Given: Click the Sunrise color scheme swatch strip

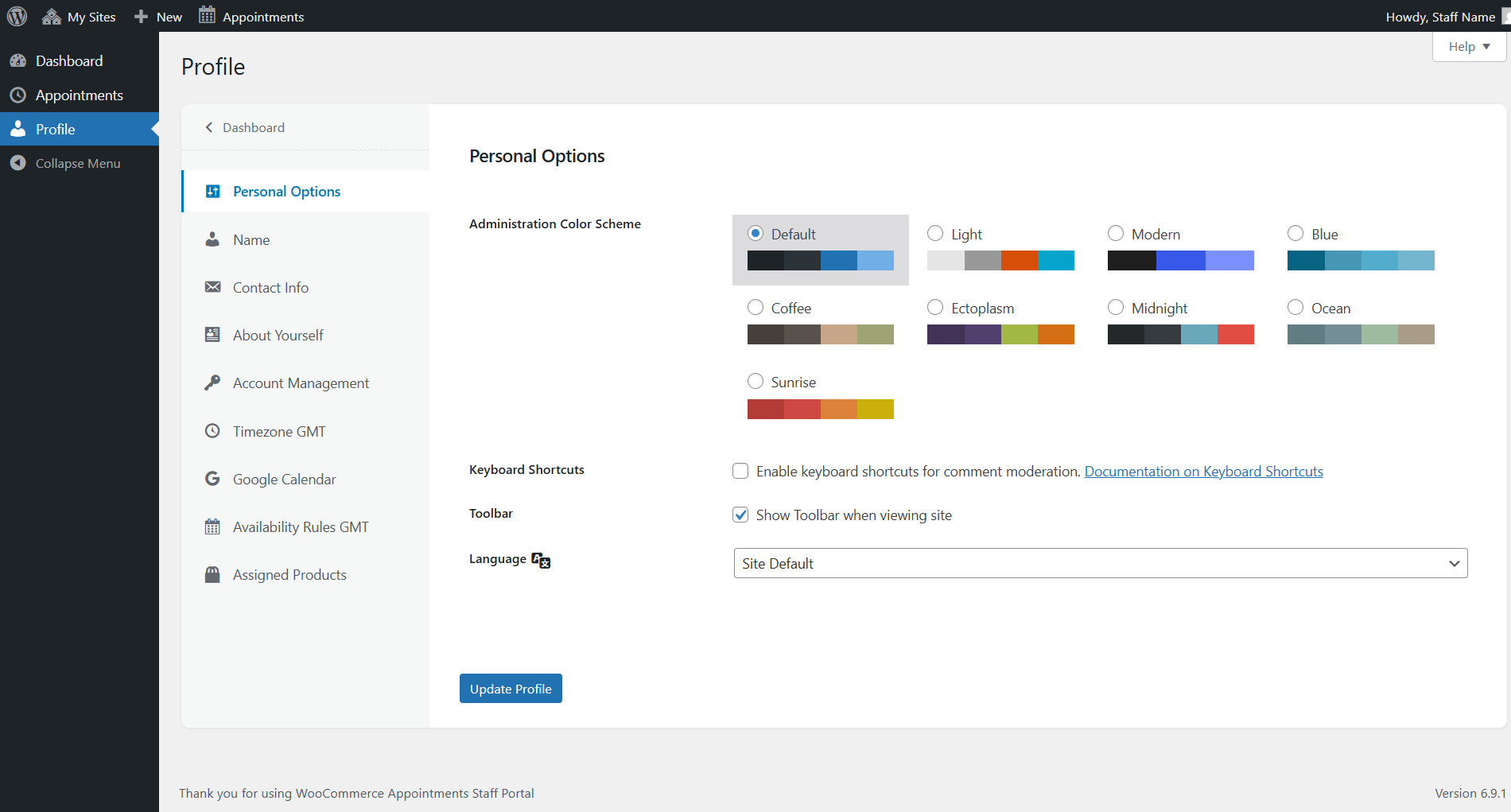Looking at the screenshot, I should [x=820, y=409].
